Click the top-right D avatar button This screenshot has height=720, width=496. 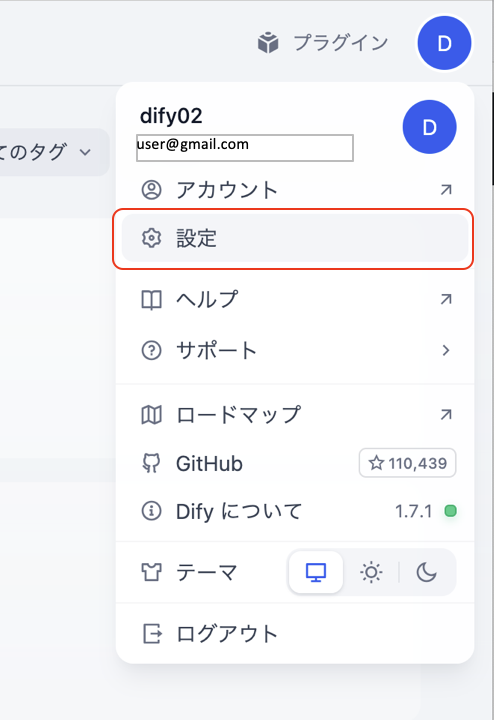[x=444, y=43]
